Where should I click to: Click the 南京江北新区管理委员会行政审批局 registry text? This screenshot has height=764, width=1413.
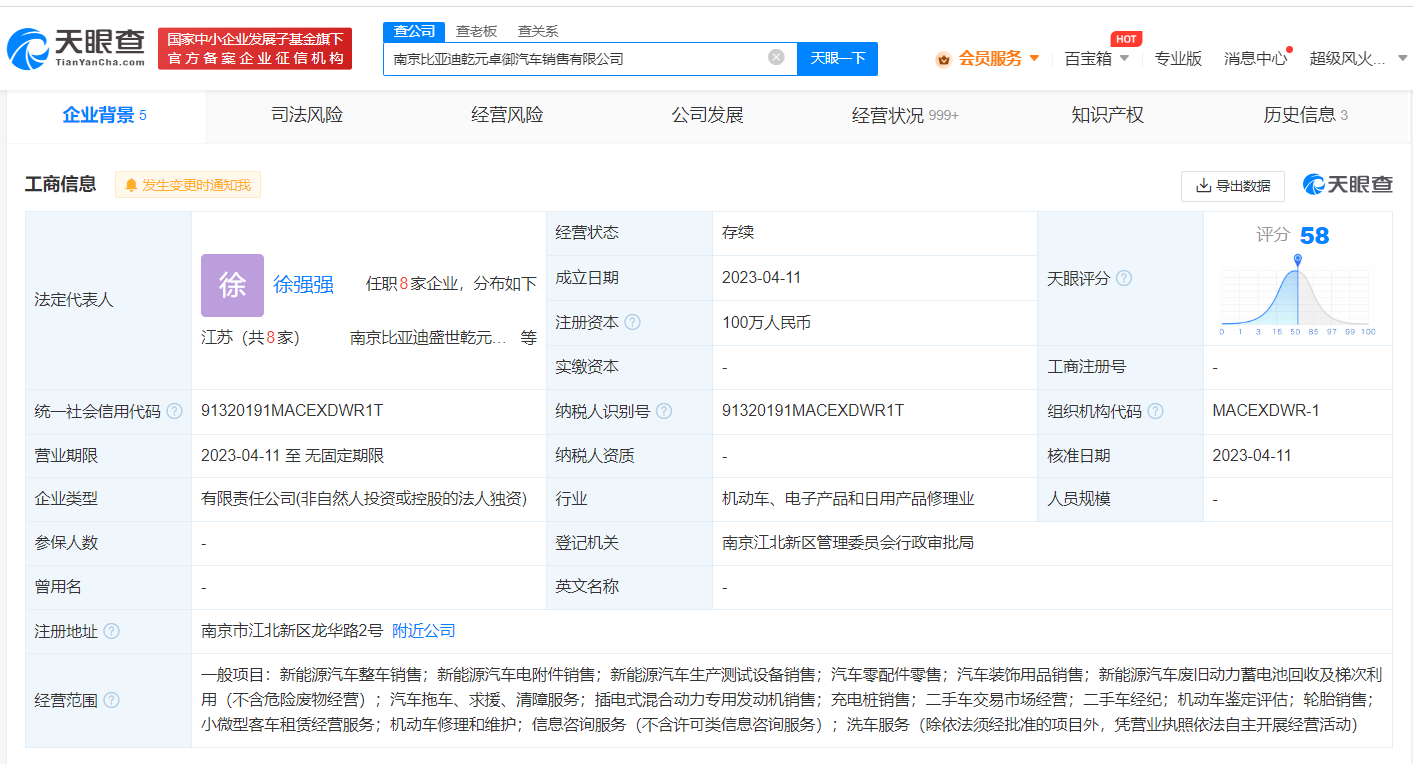(x=848, y=543)
